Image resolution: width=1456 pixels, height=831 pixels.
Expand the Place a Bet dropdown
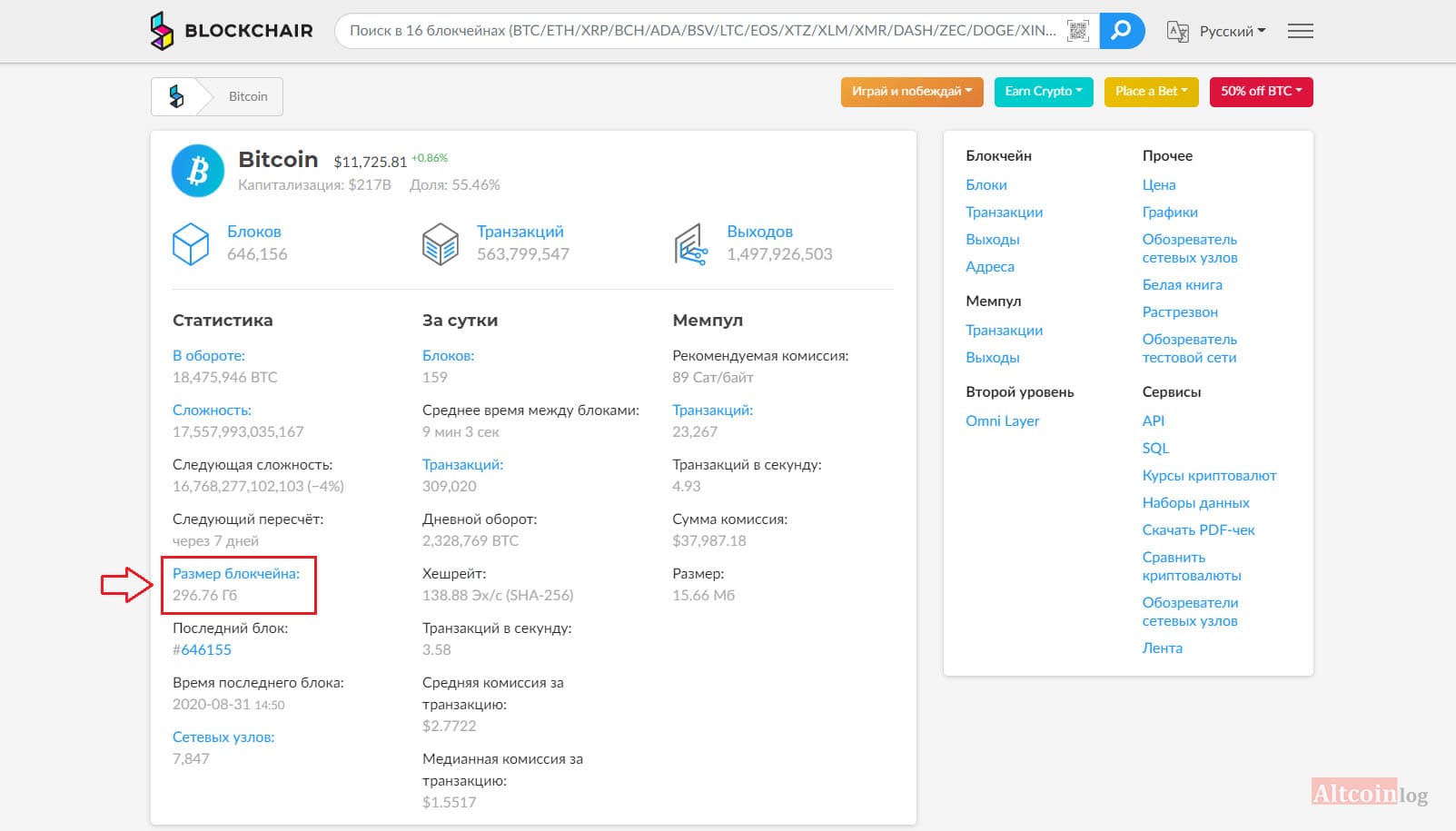pos(1152,92)
